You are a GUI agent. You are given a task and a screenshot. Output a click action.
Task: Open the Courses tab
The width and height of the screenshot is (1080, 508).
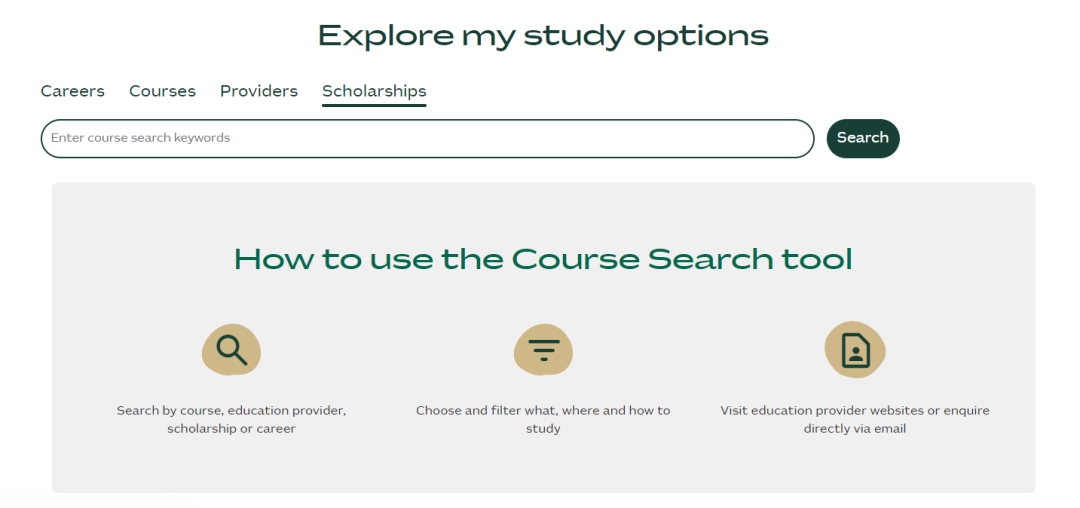[x=163, y=91]
